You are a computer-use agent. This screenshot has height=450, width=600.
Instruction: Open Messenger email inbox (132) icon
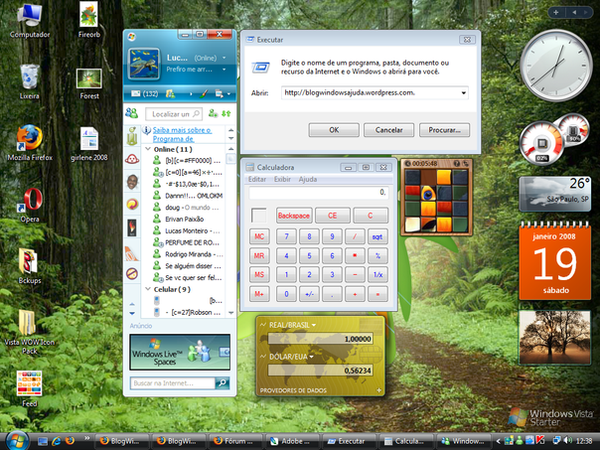click(x=144, y=94)
